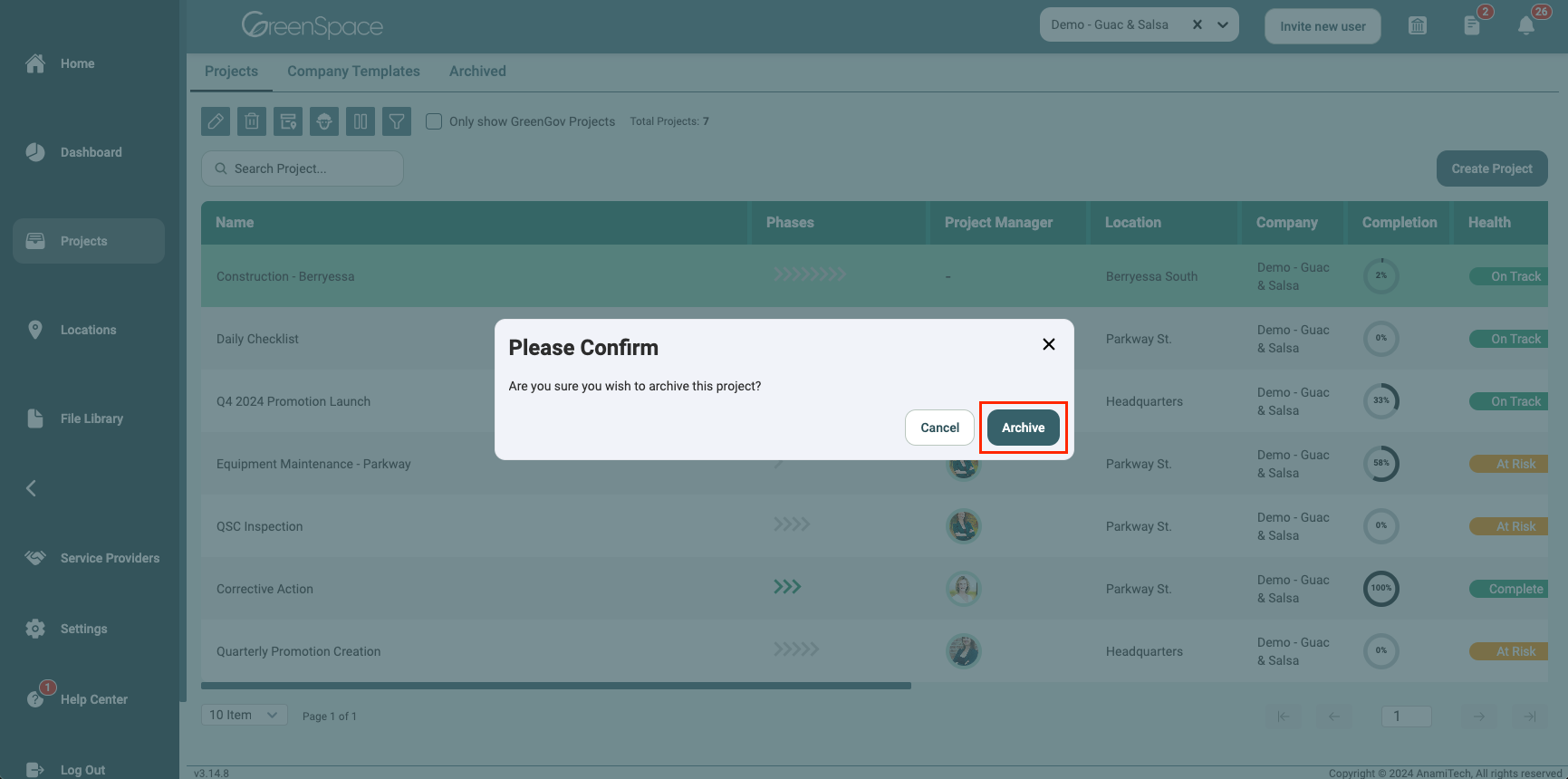The width and height of the screenshot is (1568, 779).
Task: Open the notifications bell icon
Action: (1526, 25)
